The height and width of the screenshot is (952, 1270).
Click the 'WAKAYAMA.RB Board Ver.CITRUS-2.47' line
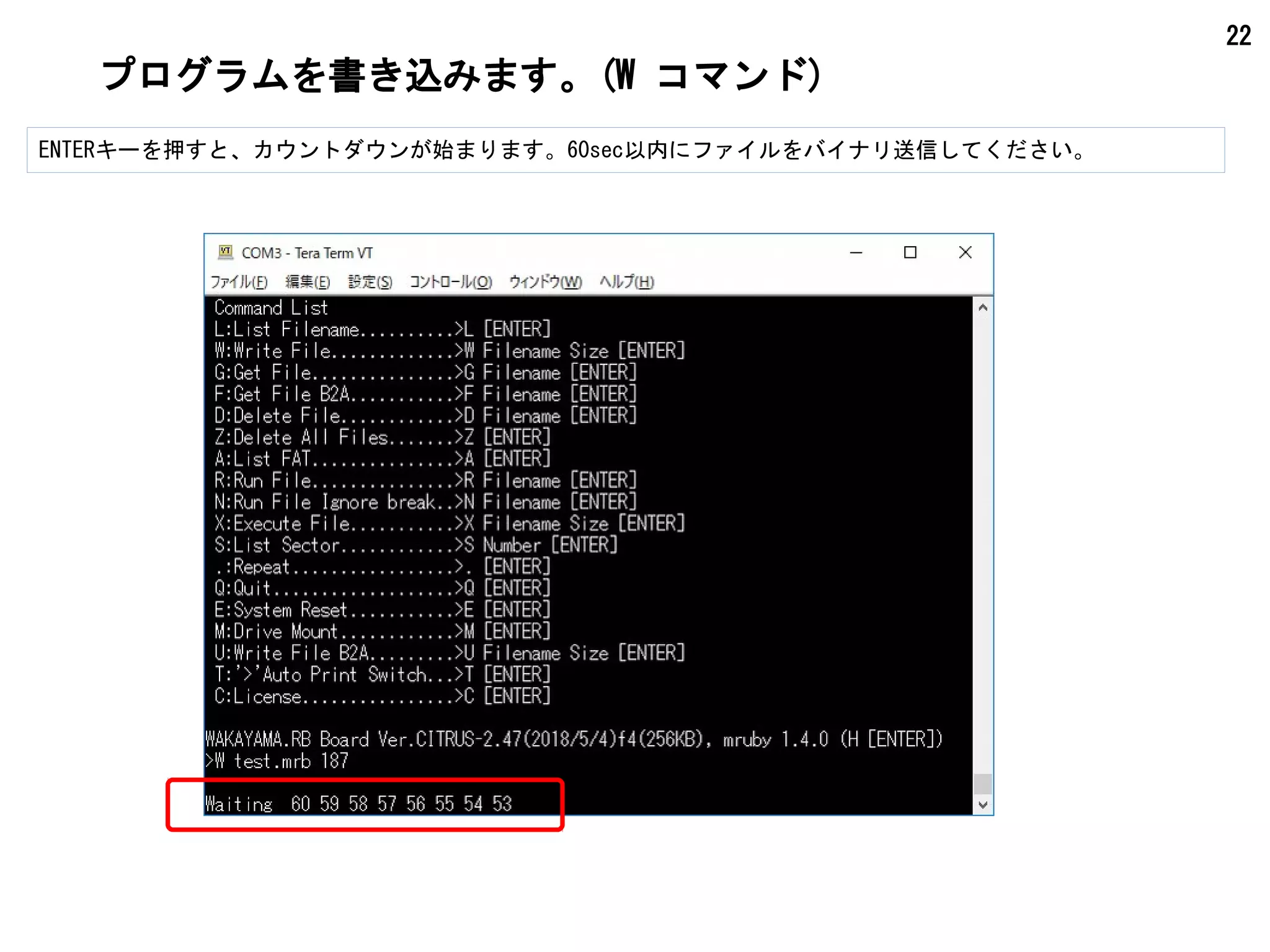tap(574, 739)
